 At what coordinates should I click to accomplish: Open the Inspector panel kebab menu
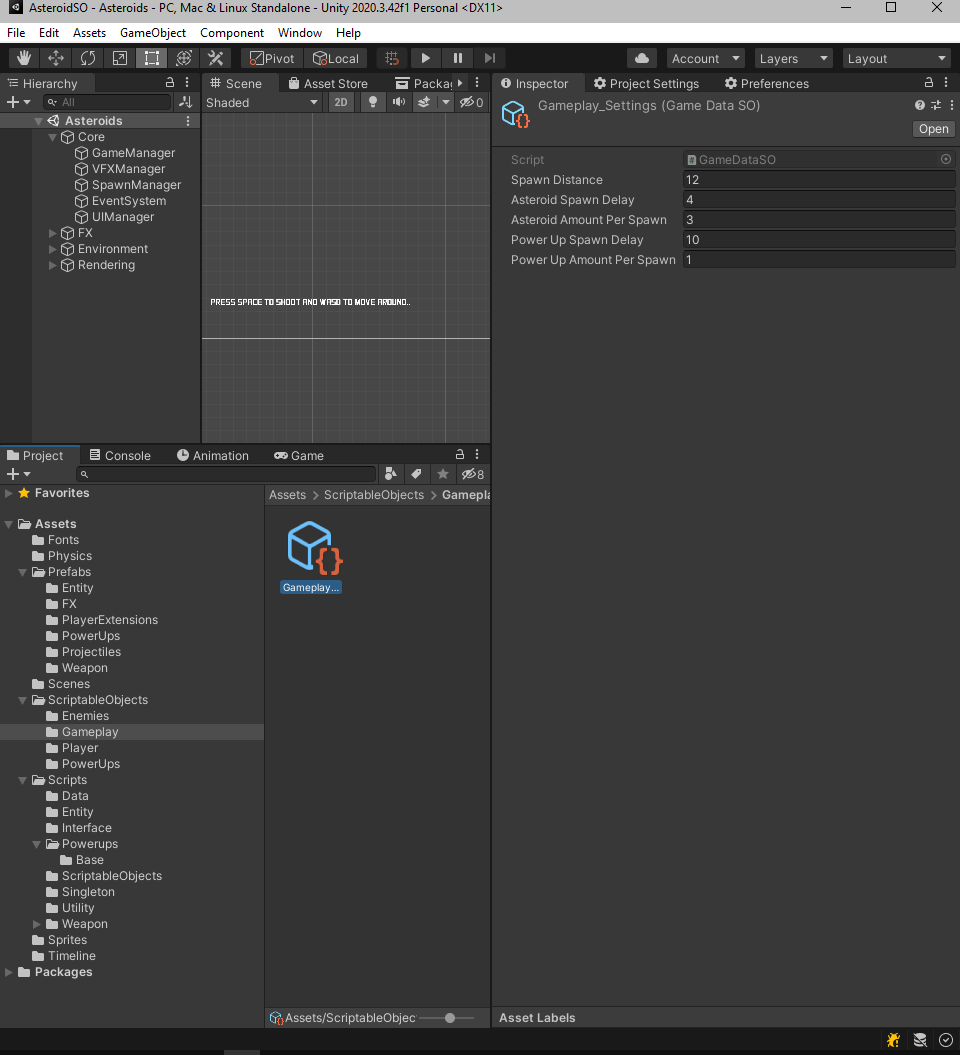[947, 83]
